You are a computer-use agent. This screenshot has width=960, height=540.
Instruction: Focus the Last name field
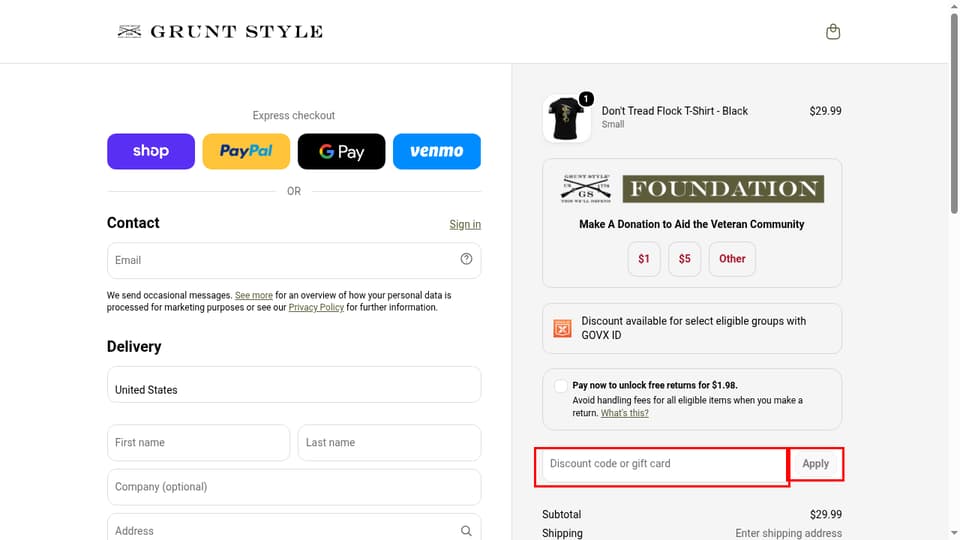pyautogui.click(x=389, y=443)
